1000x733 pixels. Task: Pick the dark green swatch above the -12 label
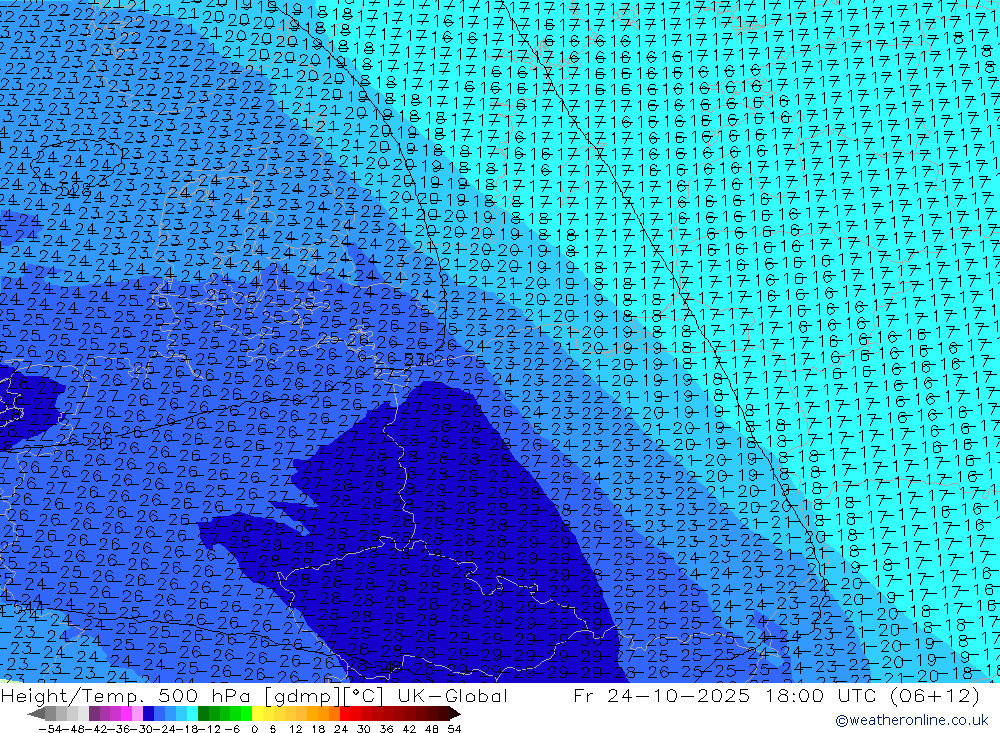pyautogui.click(x=203, y=714)
